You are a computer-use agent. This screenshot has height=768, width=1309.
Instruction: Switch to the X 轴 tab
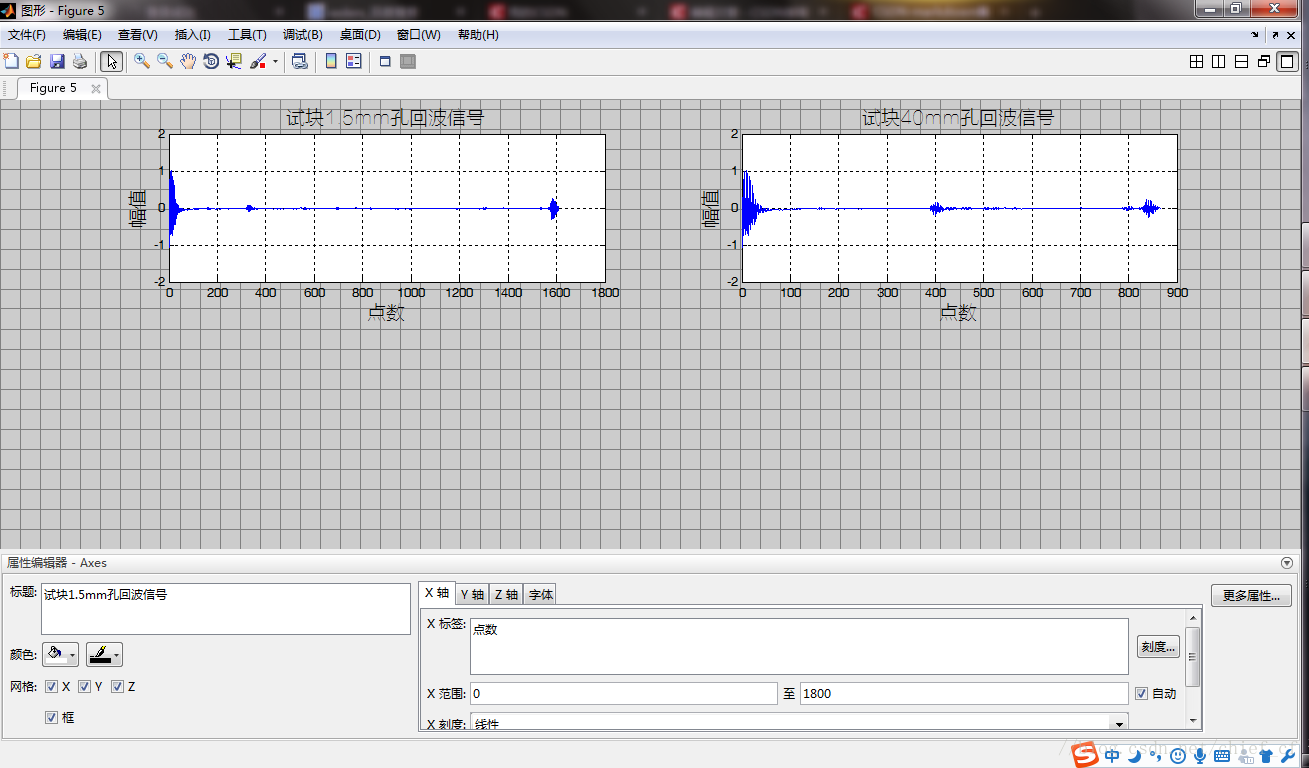click(x=437, y=593)
